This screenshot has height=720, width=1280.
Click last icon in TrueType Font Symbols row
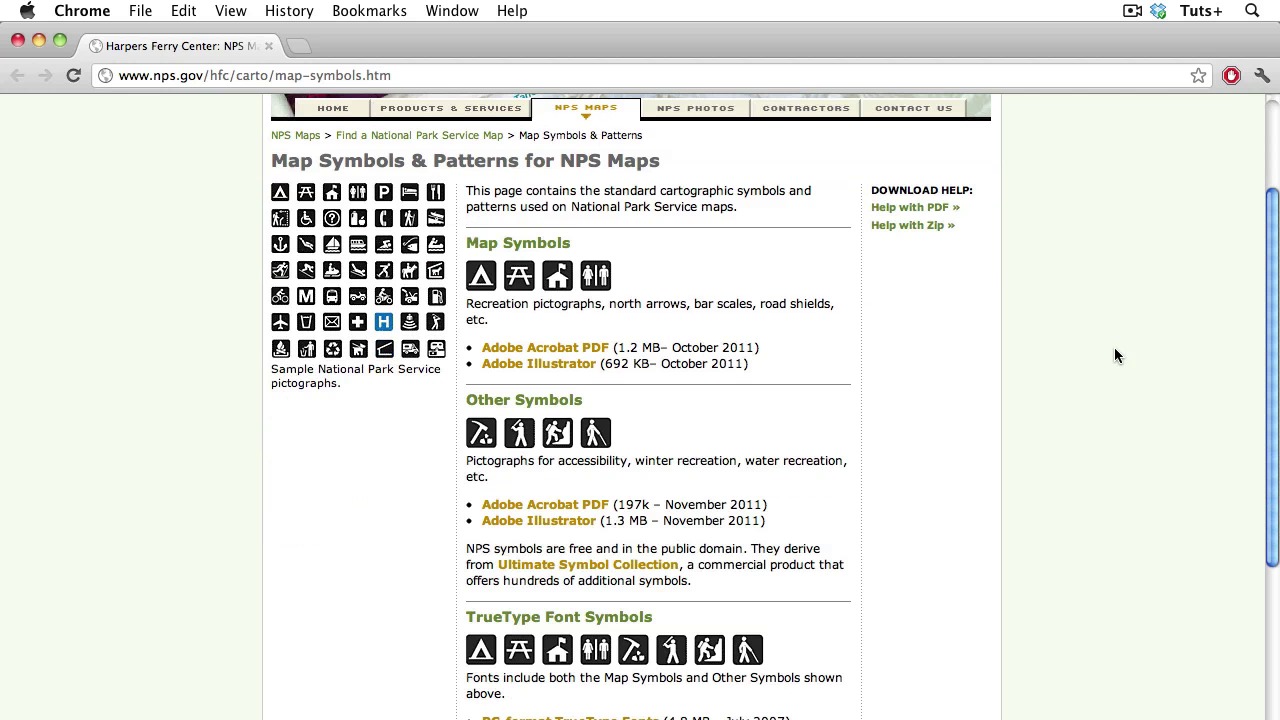pos(747,650)
